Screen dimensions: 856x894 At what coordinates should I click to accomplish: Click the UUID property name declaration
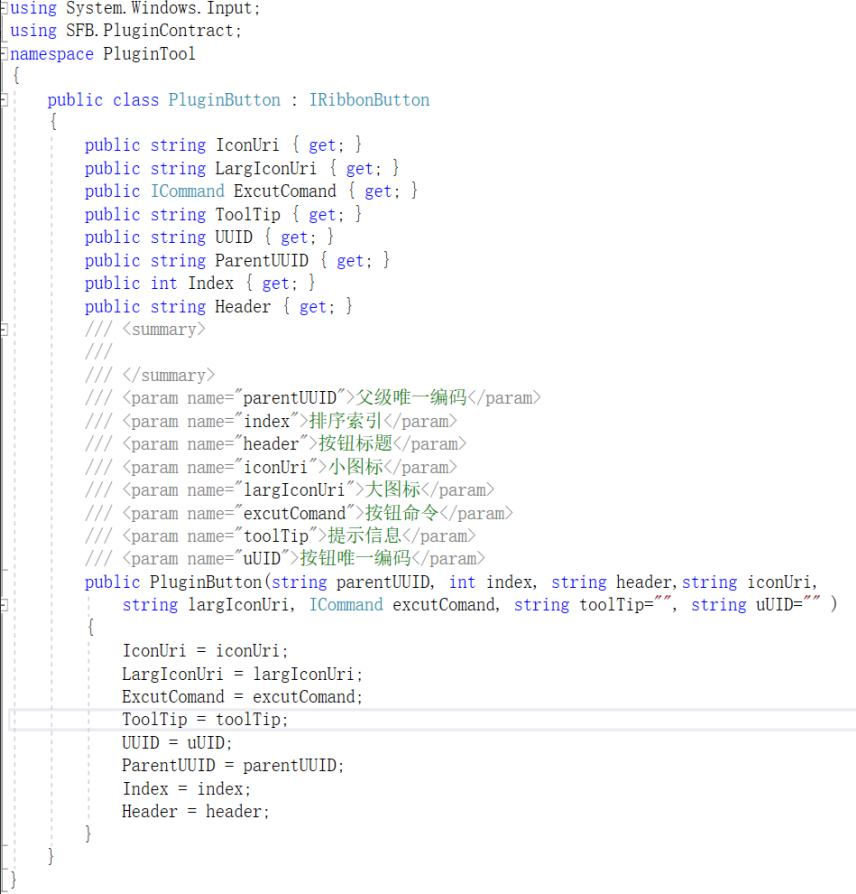pos(234,237)
